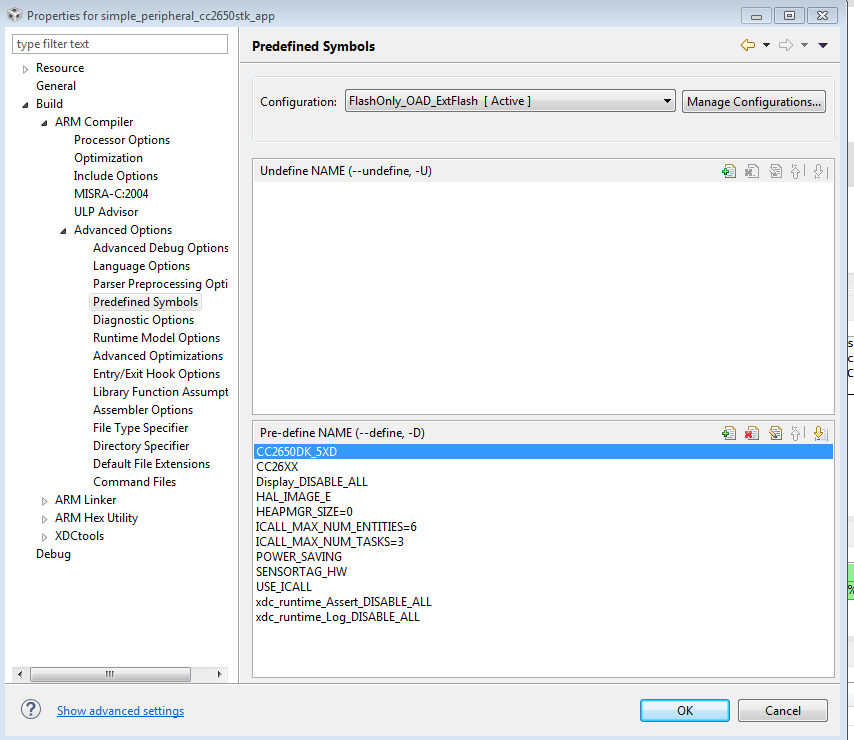Image resolution: width=854 pixels, height=740 pixels.
Task: Select MISRA-C:2004 page
Action: 111,194
